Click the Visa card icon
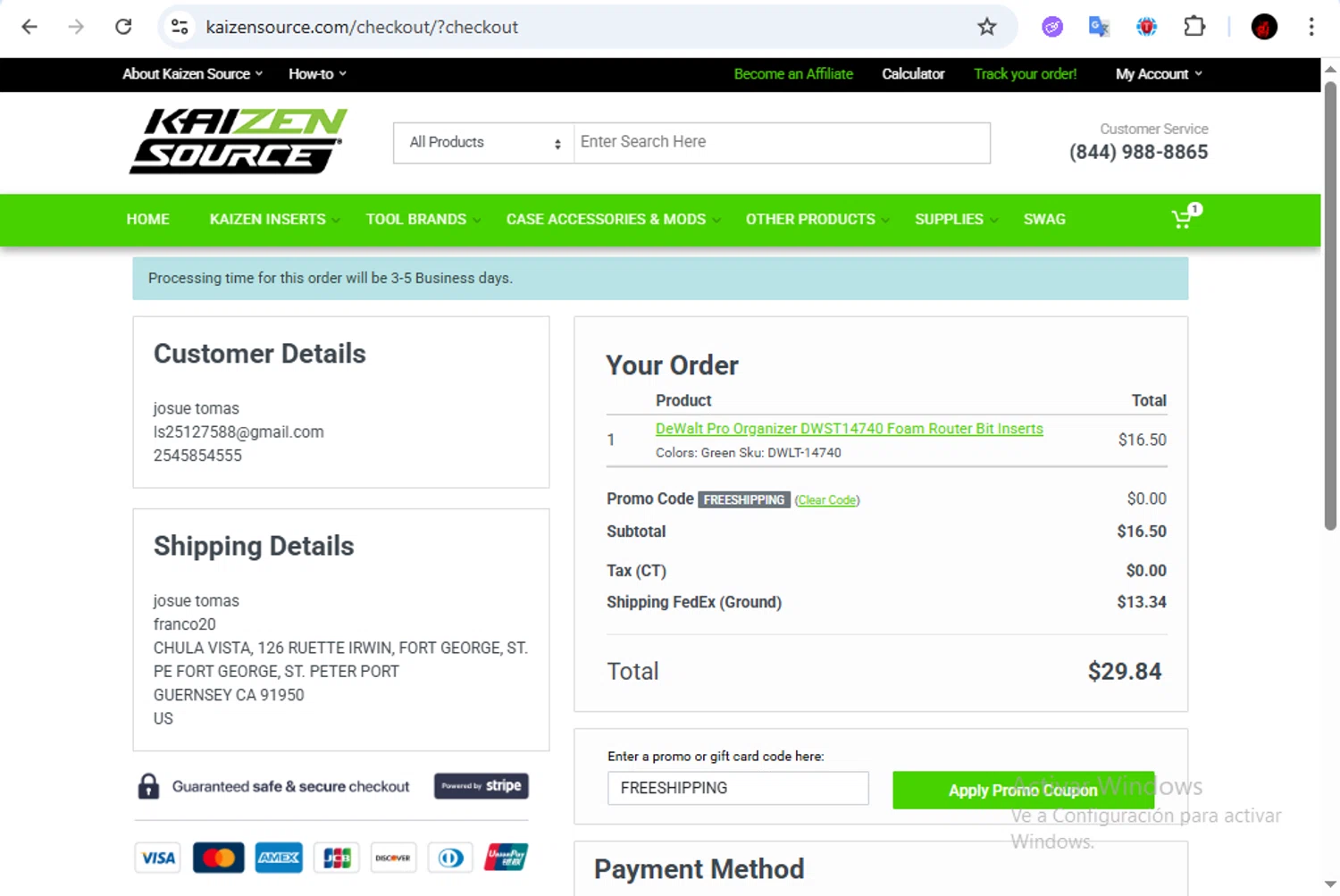The image size is (1340, 896). (158, 858)
